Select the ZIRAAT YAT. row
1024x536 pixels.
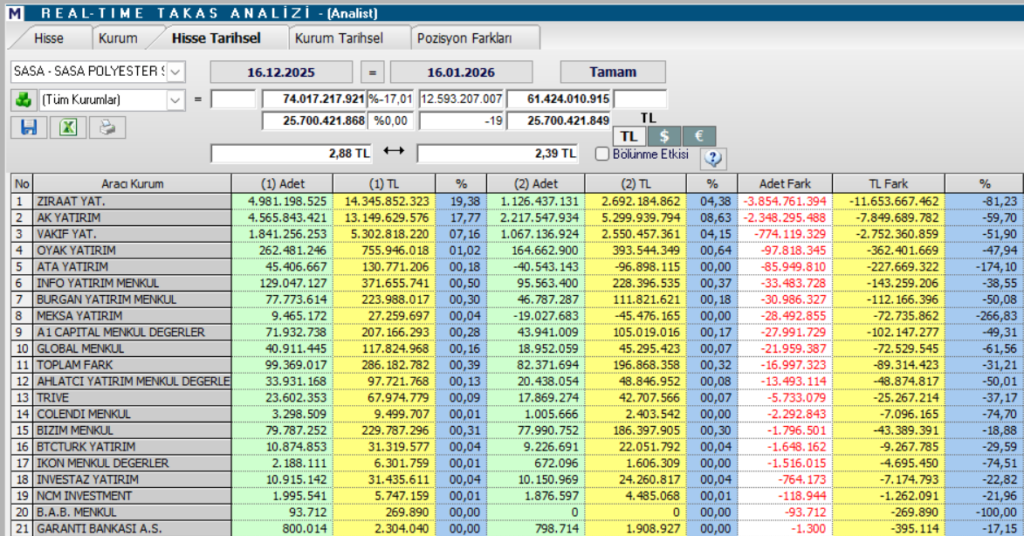coord(516,202)
